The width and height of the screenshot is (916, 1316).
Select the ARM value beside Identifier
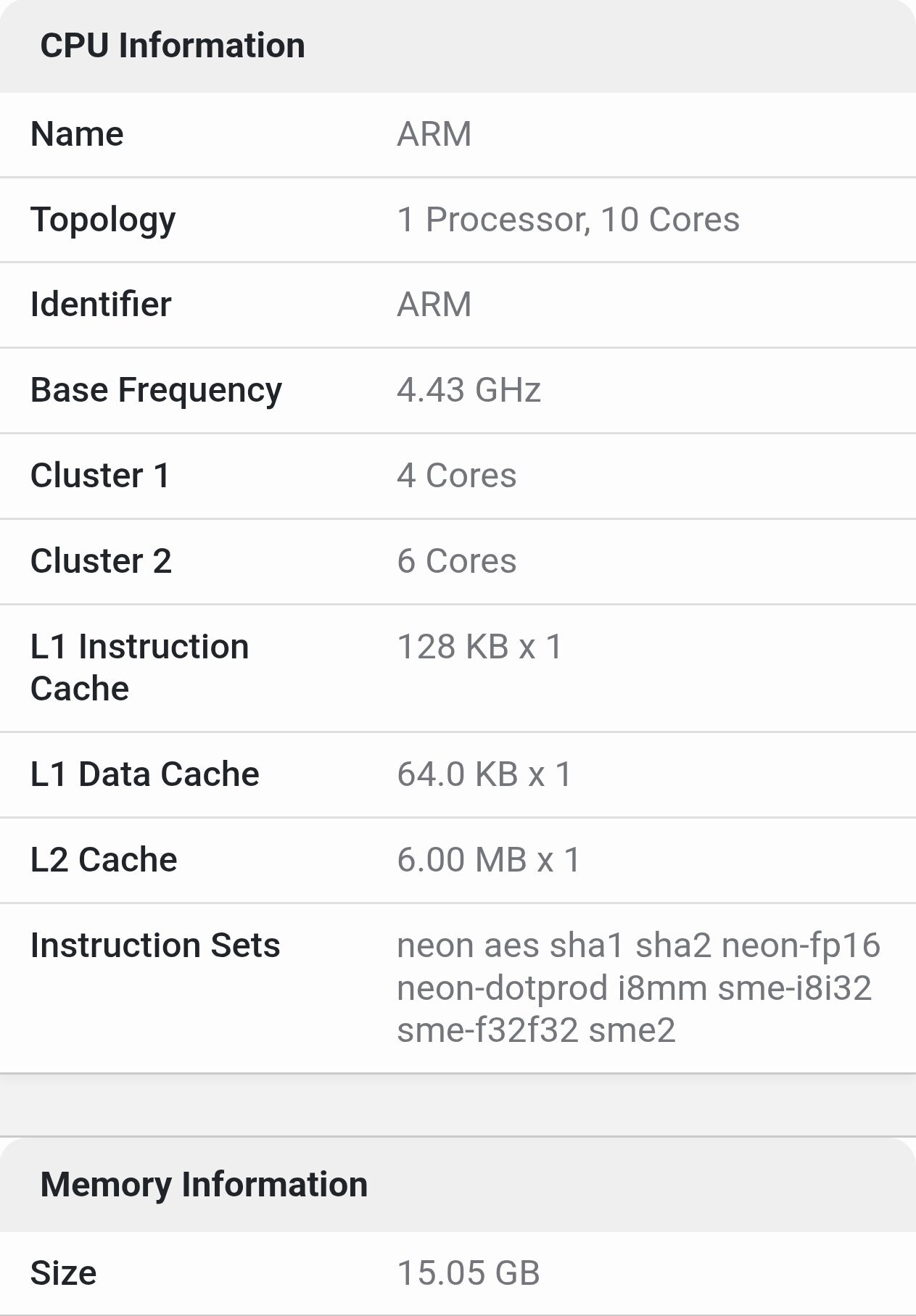pos(434,305)
